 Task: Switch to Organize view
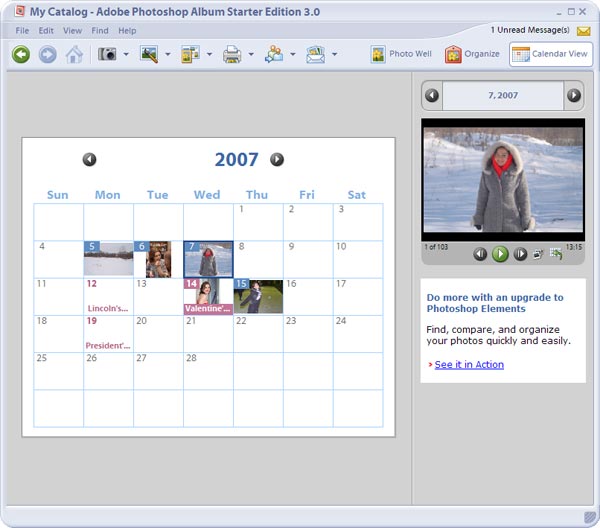click(472, 54)
